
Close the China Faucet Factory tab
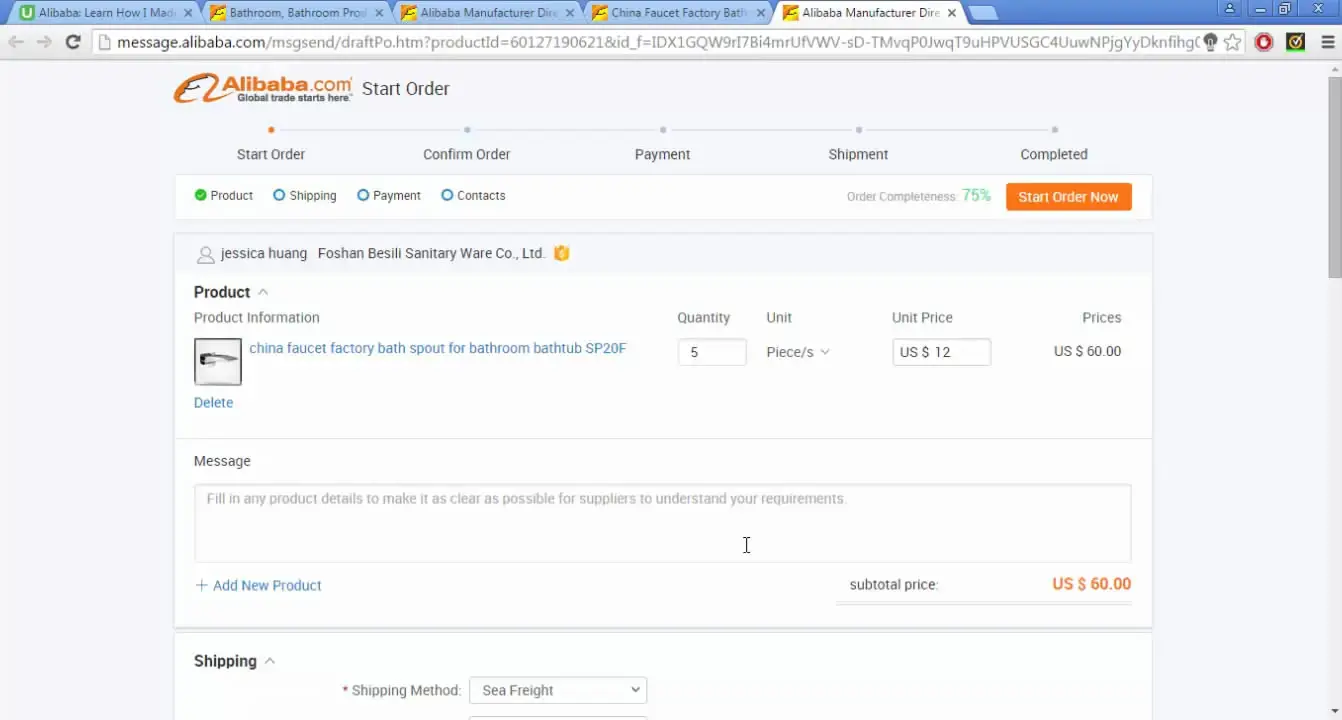click(x=761, y=13)
